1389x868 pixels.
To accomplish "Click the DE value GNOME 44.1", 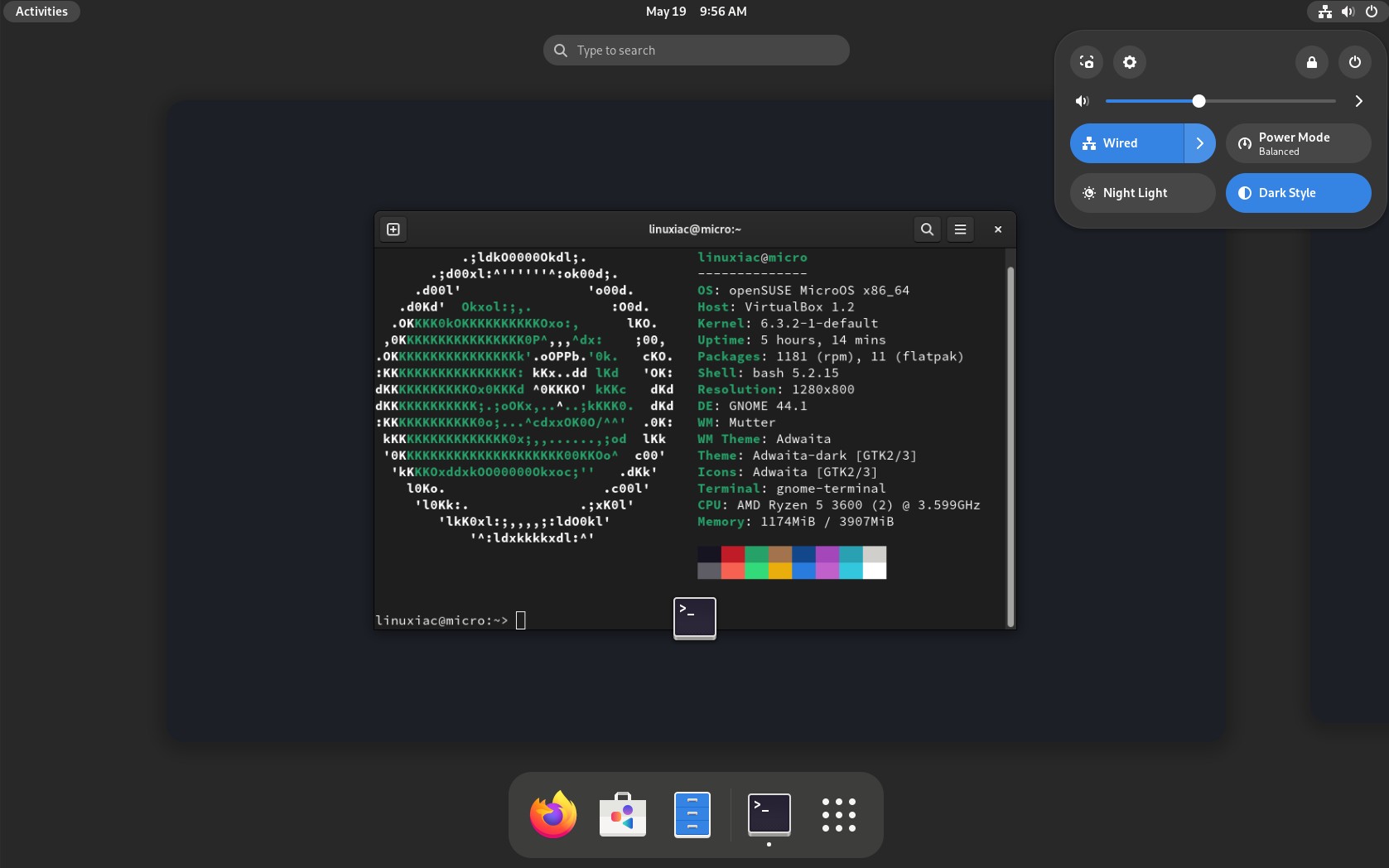I will point(768,406).
